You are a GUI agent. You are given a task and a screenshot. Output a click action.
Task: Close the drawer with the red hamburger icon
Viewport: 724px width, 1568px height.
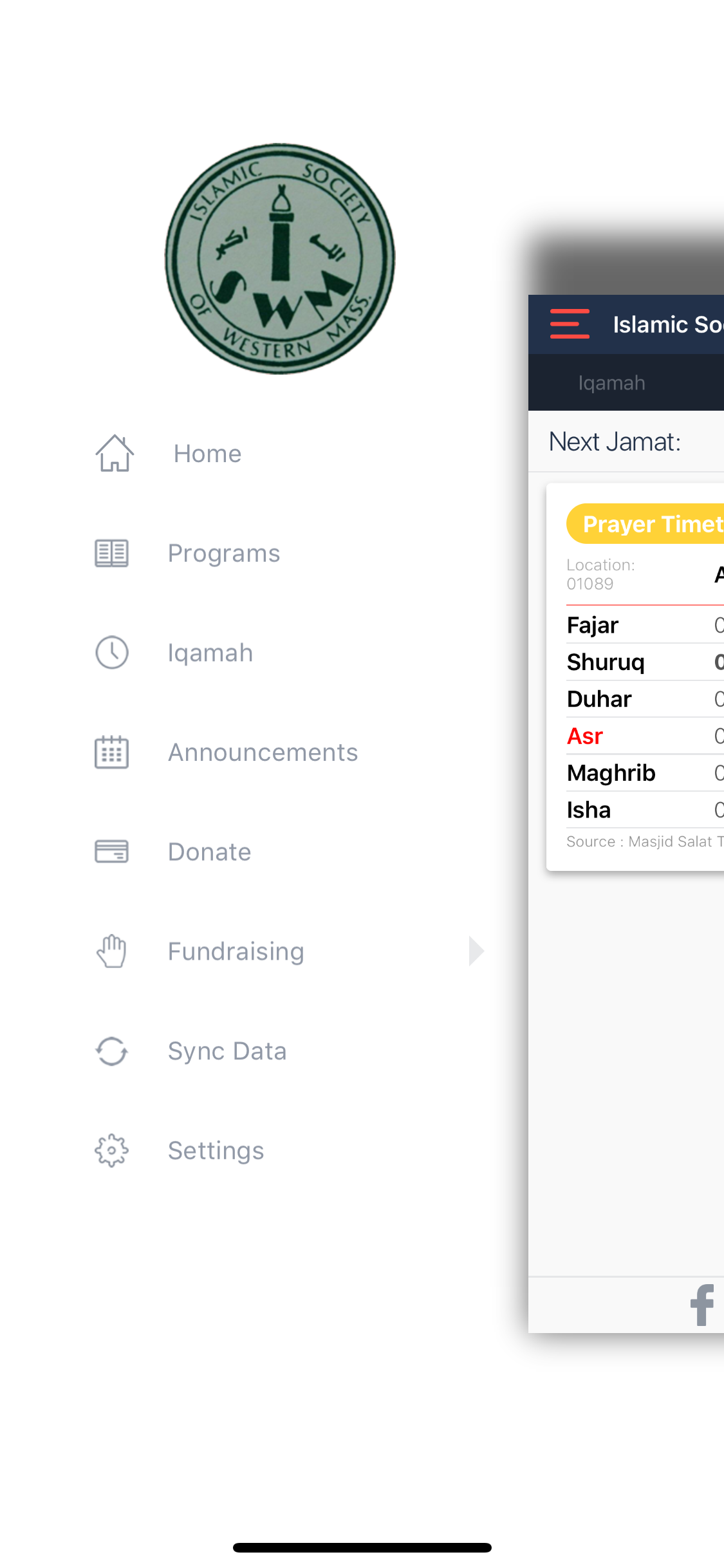click(570, 324)
